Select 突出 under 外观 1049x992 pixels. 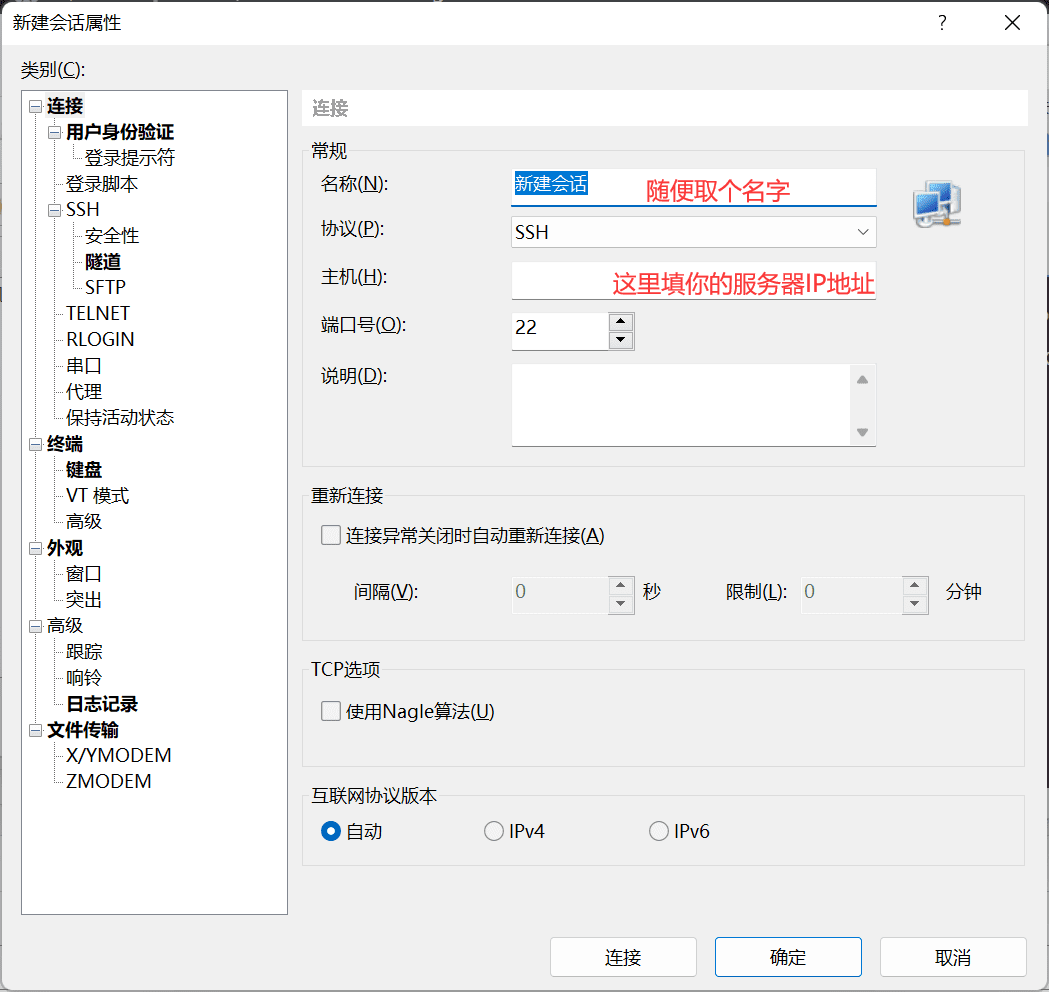84,600
